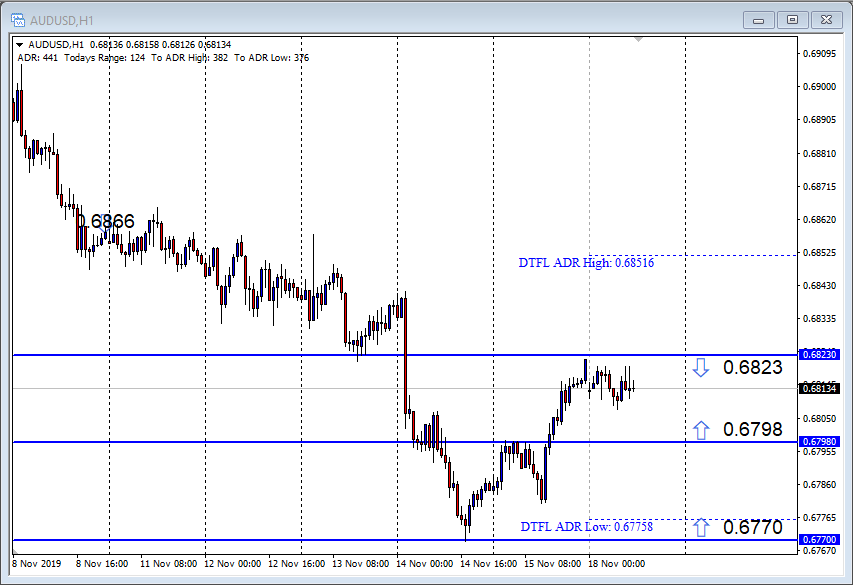Click the up arrow next to 0.6770
The height and width of the screenshot is (585, 853).
click(x=701, y=527)
